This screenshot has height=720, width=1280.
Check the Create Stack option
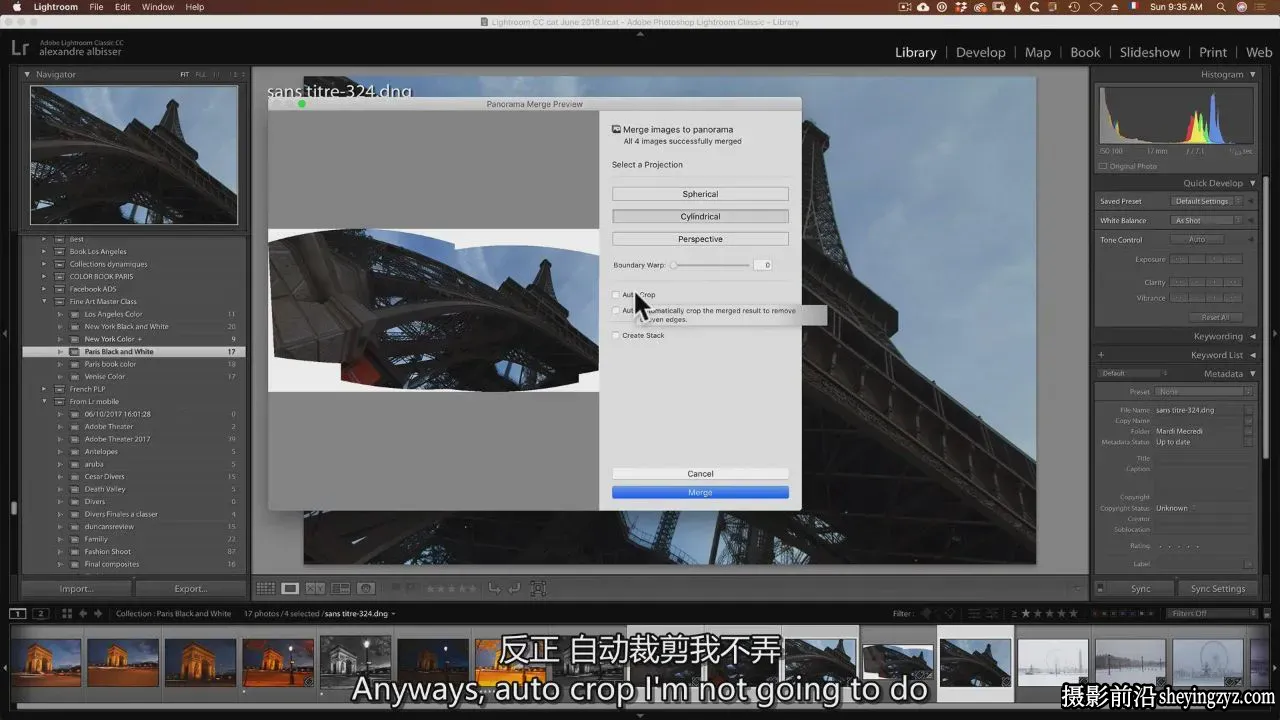(616, 335)
